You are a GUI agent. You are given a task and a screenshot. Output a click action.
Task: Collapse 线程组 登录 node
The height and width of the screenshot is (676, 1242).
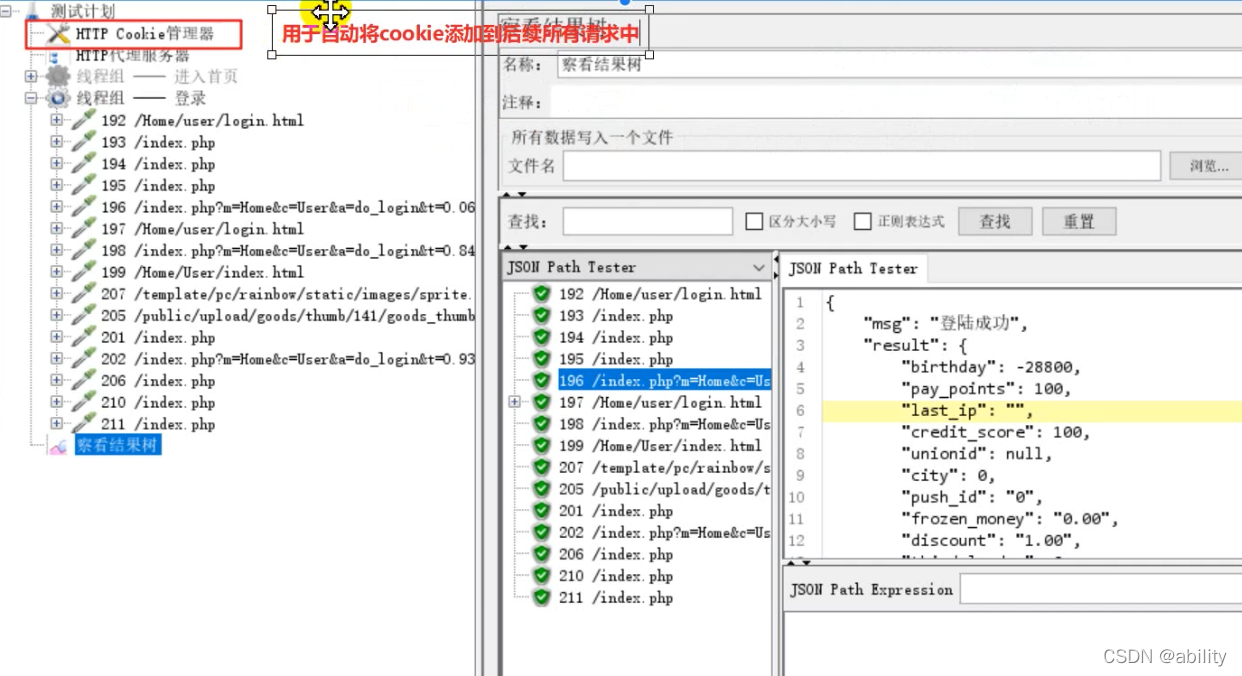(x=31, y=98)
